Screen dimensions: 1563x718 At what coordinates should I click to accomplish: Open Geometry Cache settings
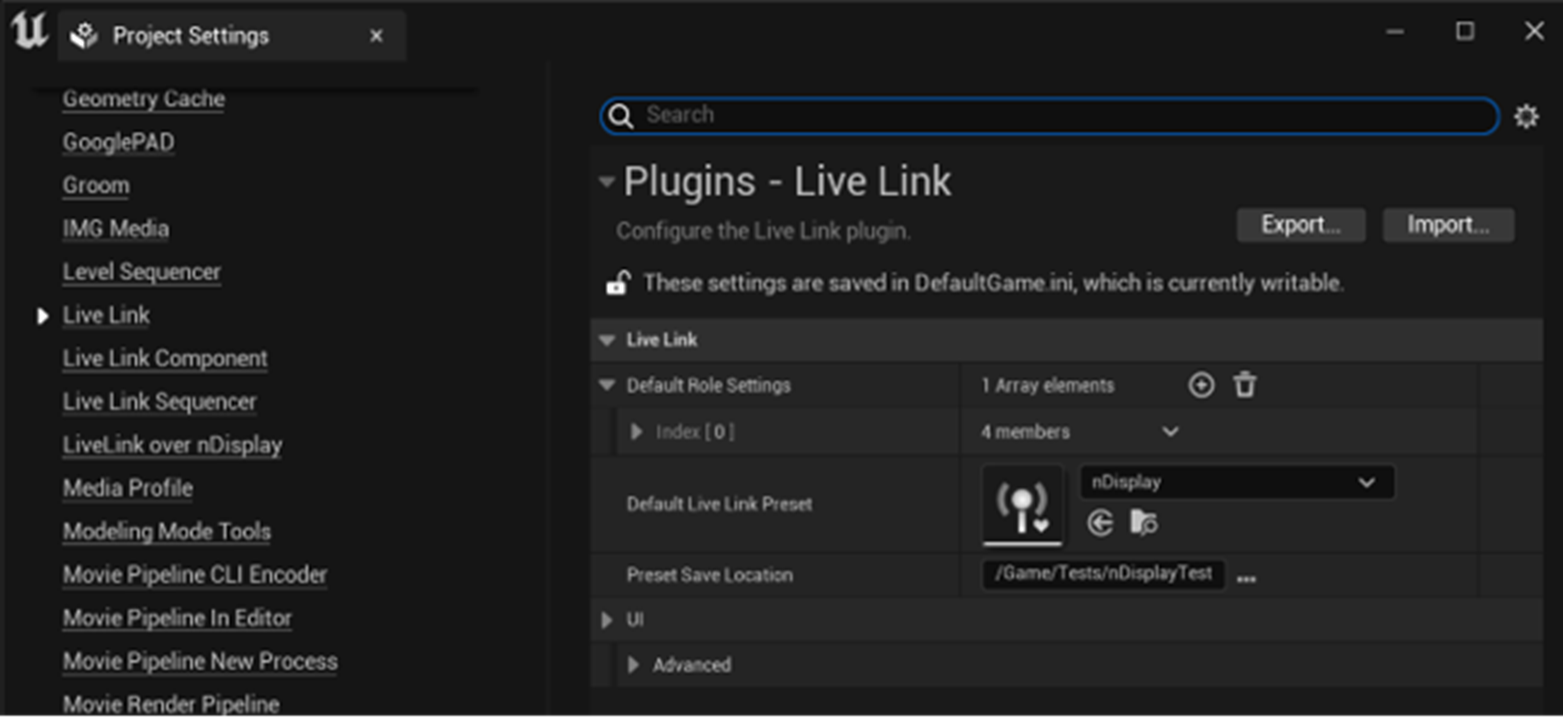pyautogui.click(x=144, y=99)
